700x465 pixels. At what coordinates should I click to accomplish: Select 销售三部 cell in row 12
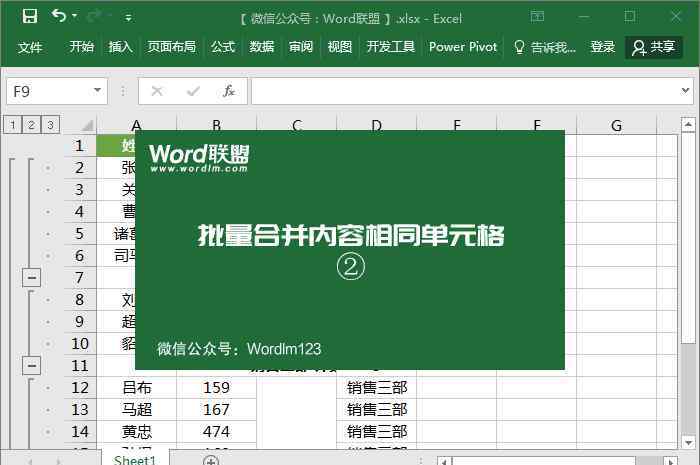click(377, 387)
